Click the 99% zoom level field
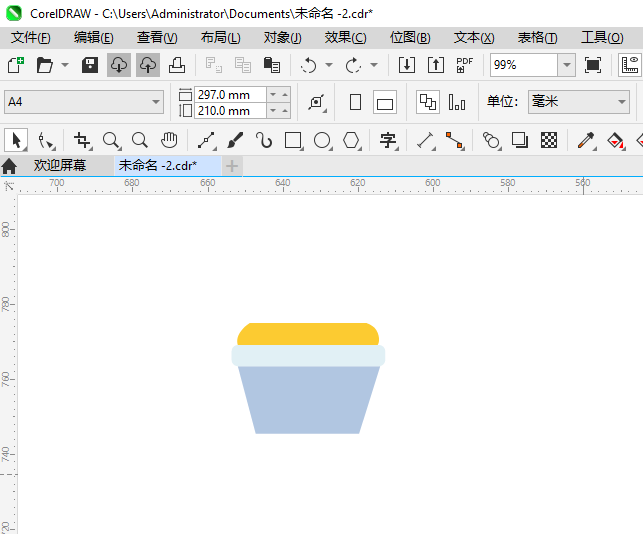Image resolution: width=643 pixels, height=534 pixels. (x=524, y=65)
